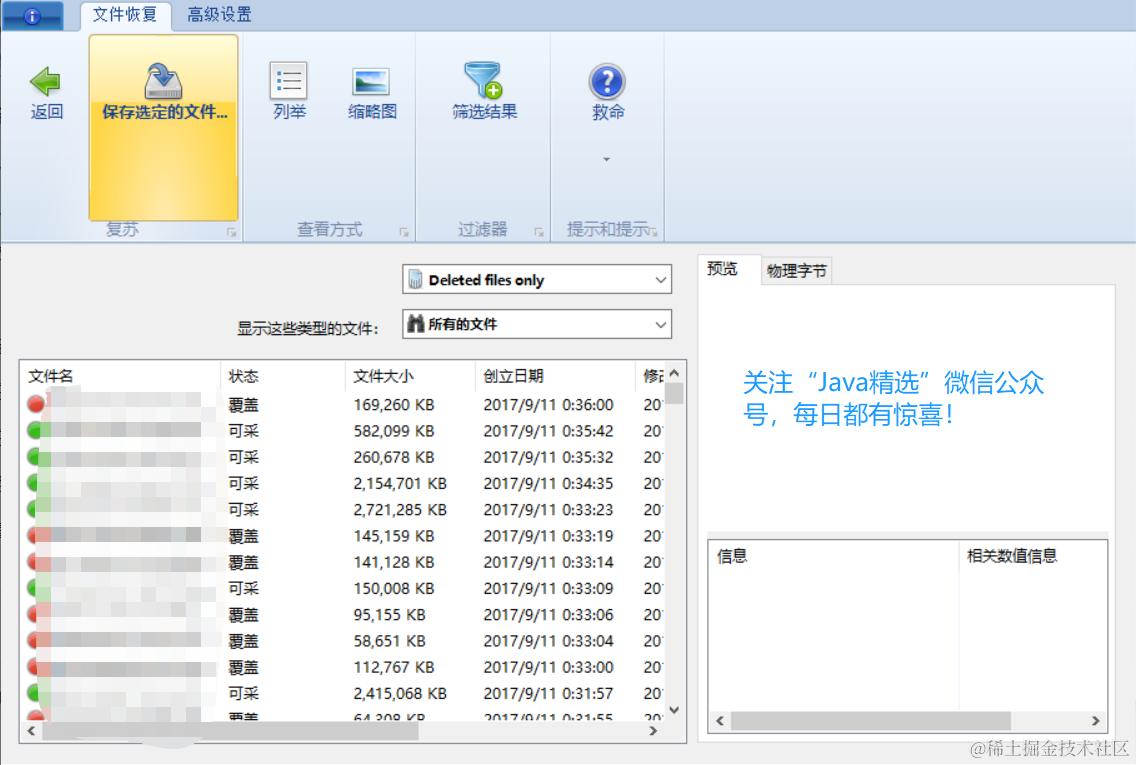Click info panel scroll left arrow

tap(719, 721)
